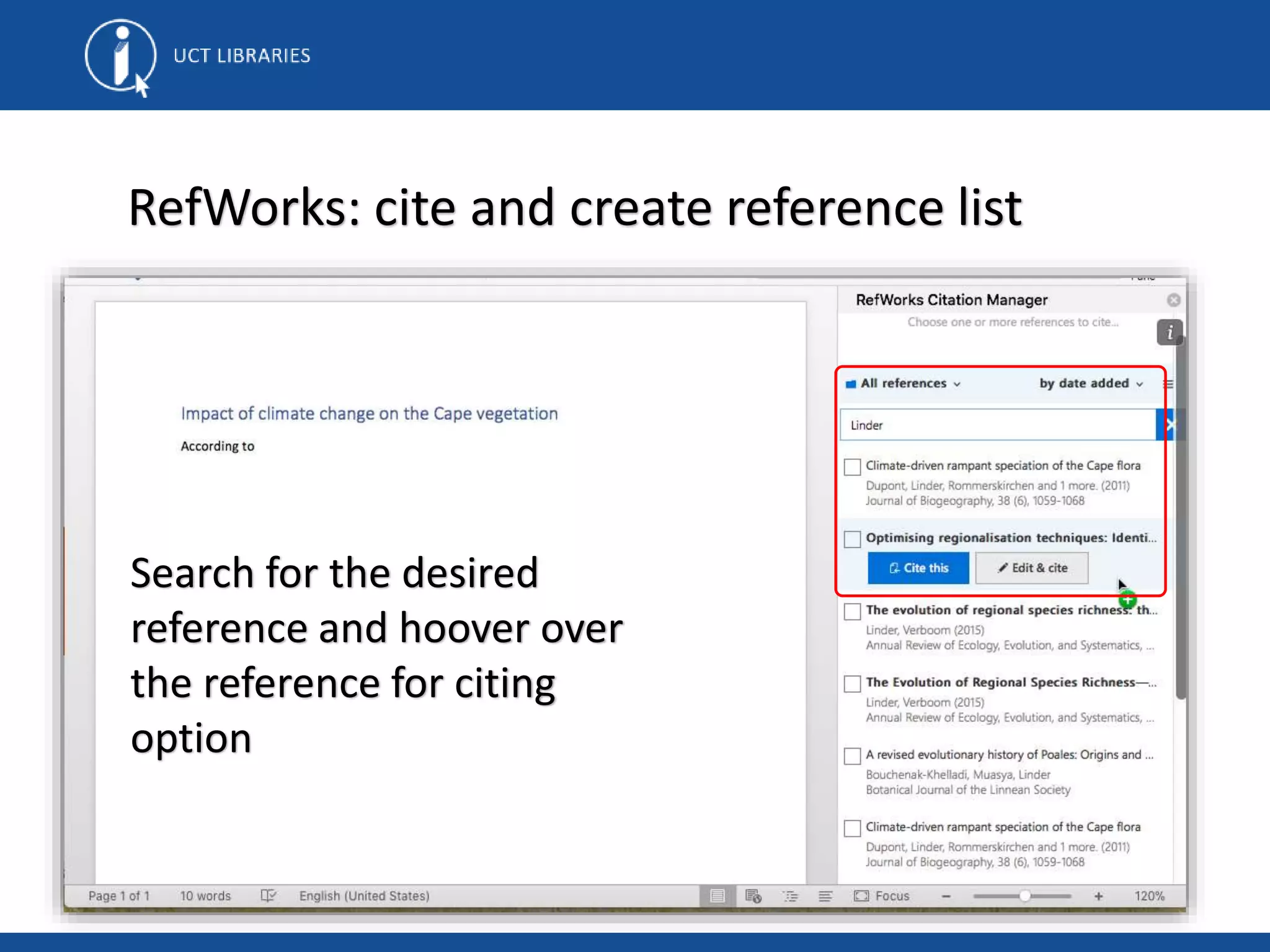The height and width of the screenshot is (952, 1270).
Task: Click the zoom slider handle
Action: click(1025, 896)
